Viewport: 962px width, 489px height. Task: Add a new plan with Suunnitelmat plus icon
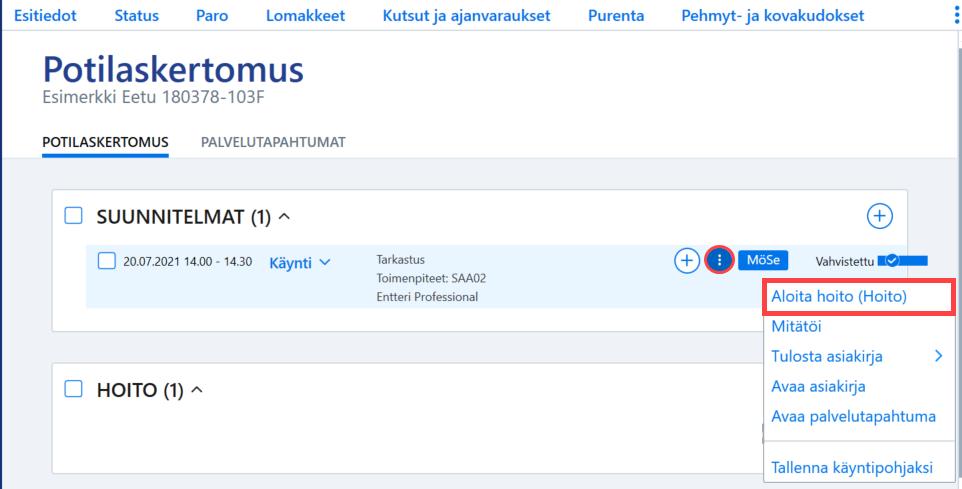coord(879,216)
